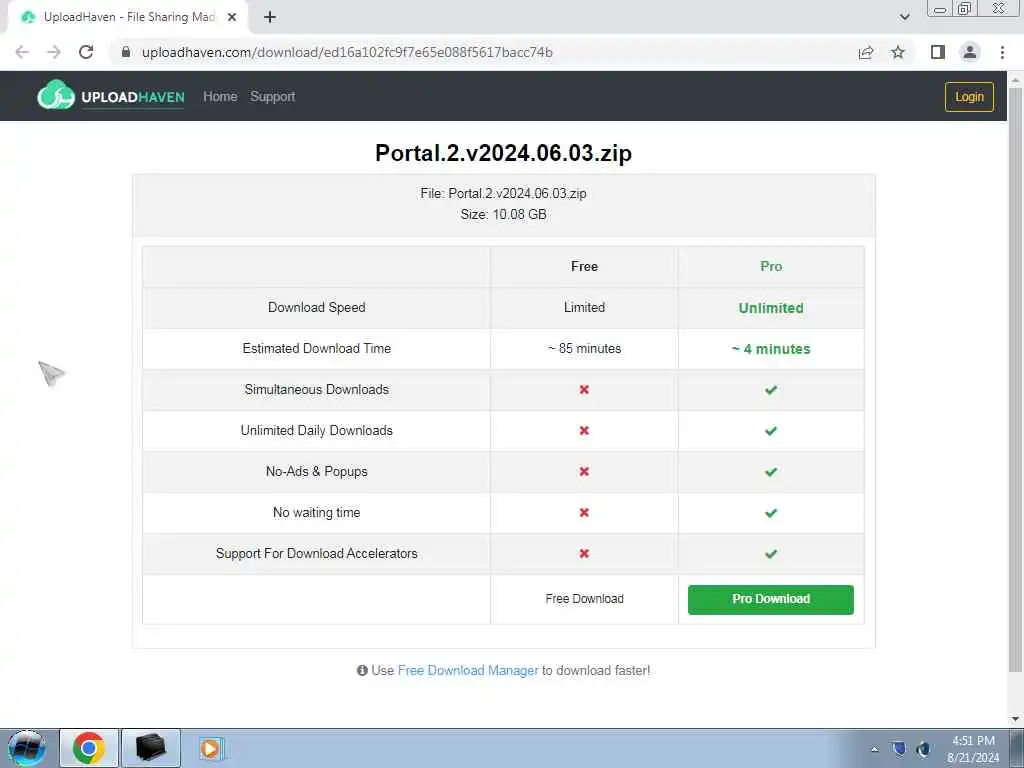Screen dimensions: 1024x768
Task: Open the Support navigation link
Action: point(272,97)
